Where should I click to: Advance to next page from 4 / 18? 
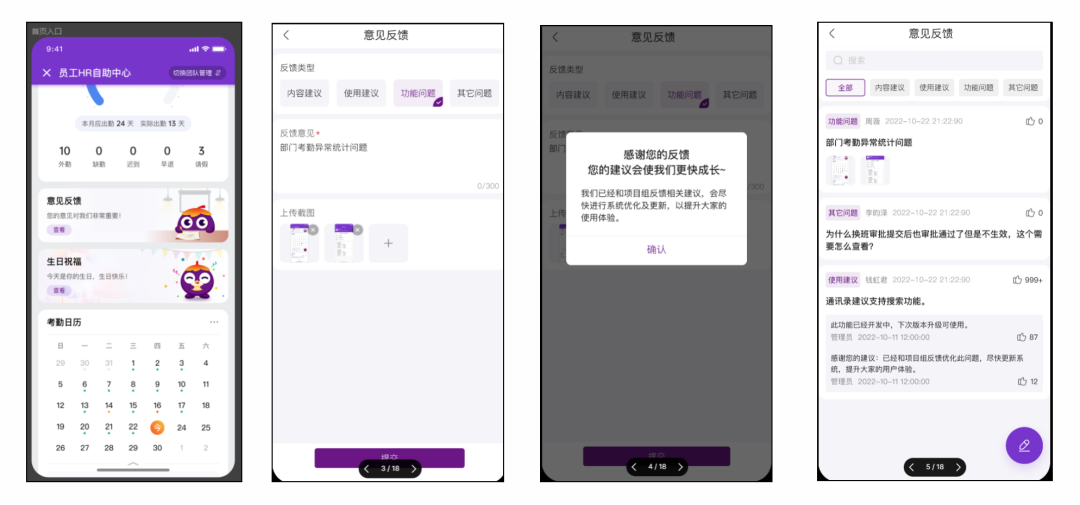click(680, 467)
